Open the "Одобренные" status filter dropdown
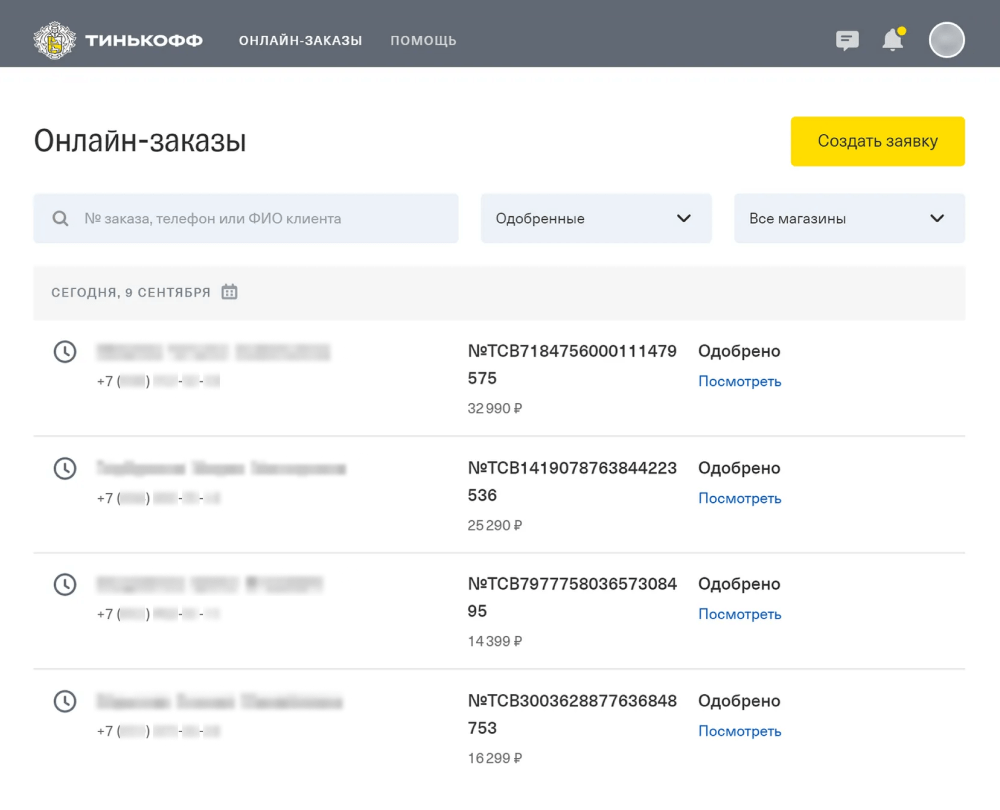 596,218
